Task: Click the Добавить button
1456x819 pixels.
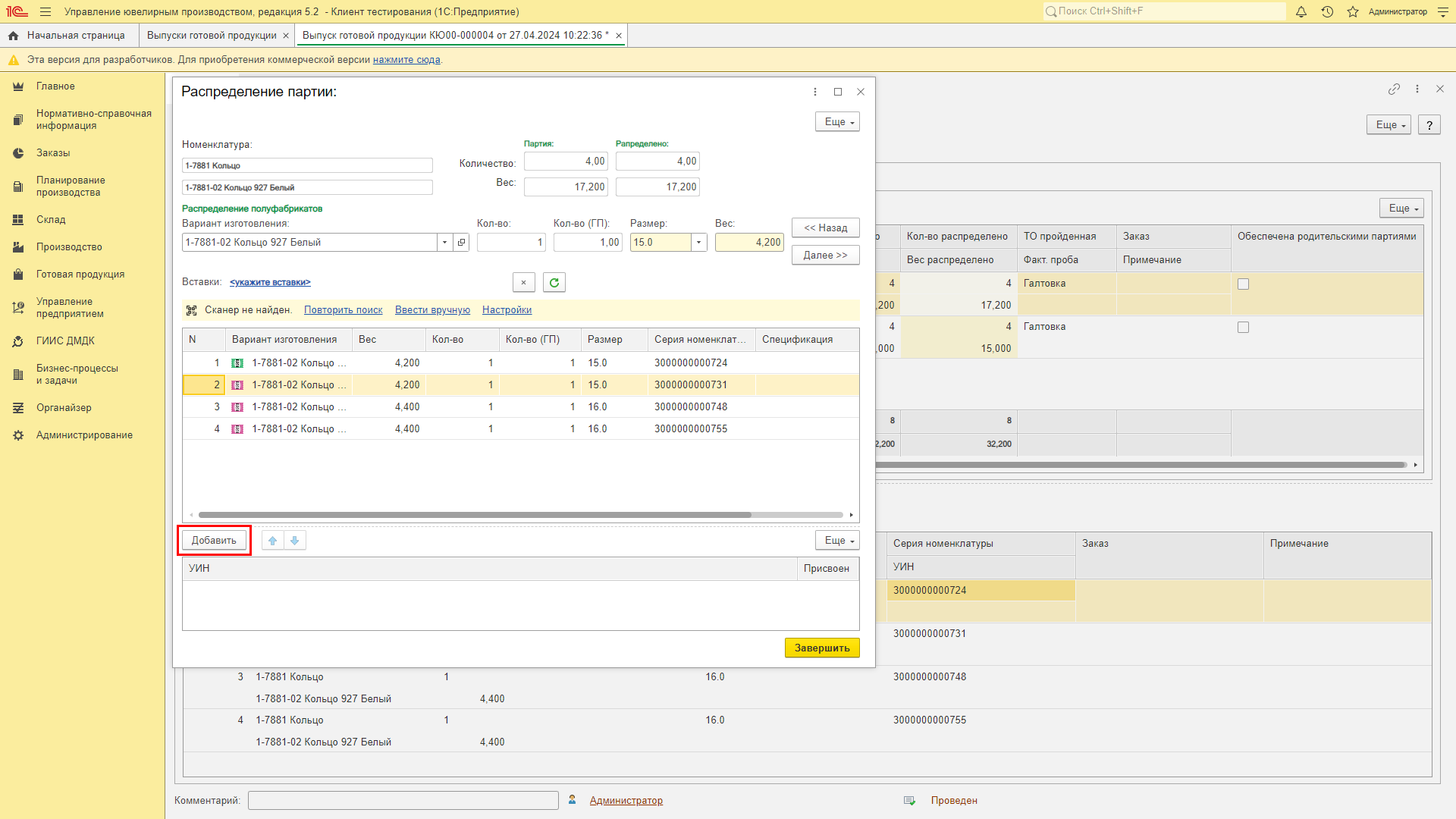Action: click(214, 541)
